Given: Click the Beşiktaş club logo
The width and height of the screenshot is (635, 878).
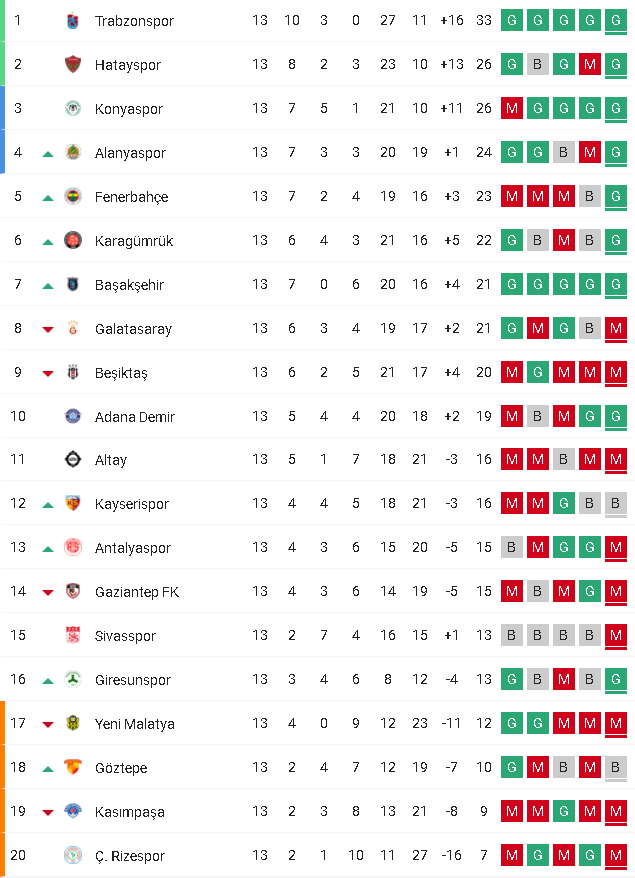Looking at the screenshot, I should tap(72, 372).
